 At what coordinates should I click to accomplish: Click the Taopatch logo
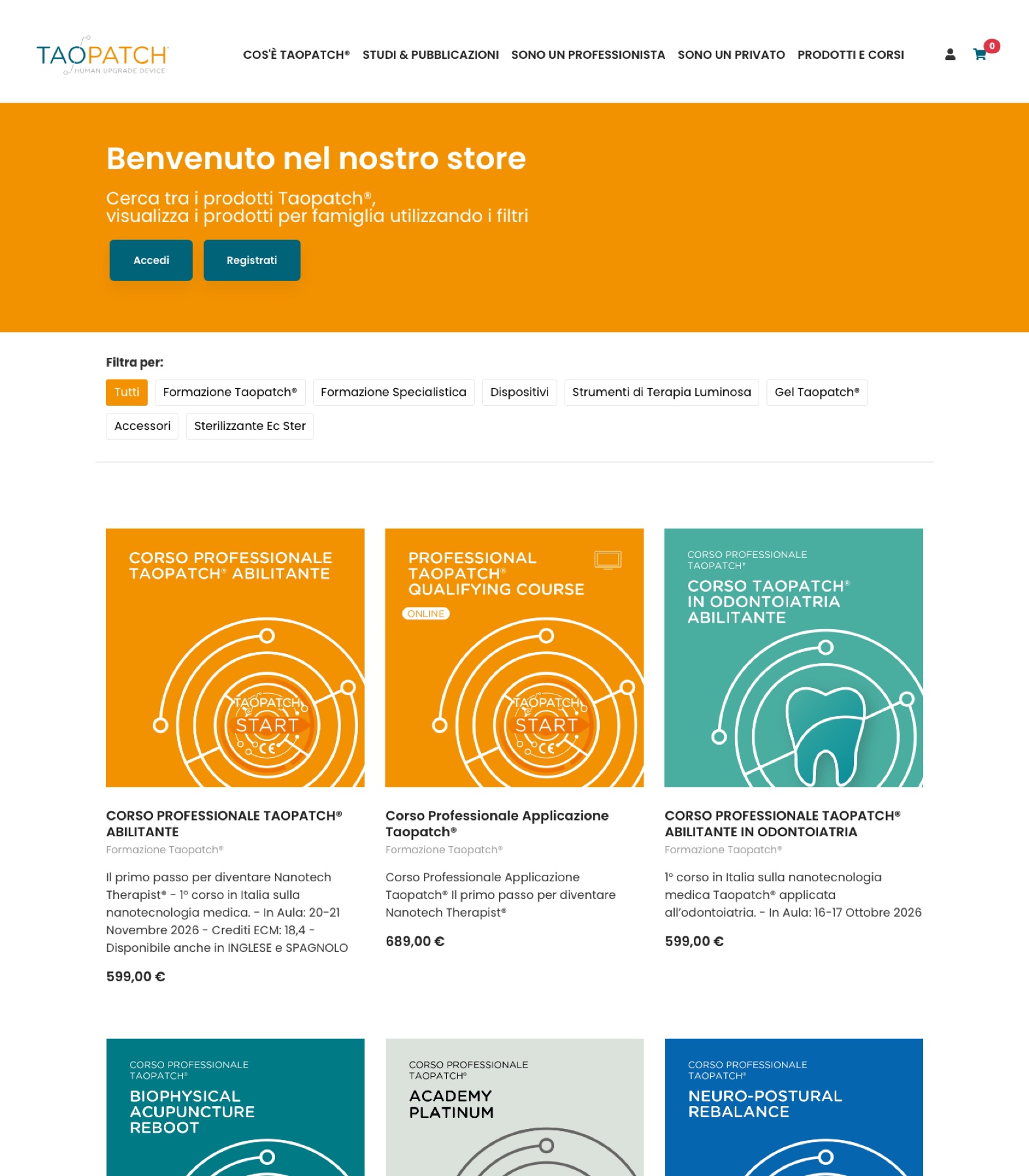click(x=103, y=56)
